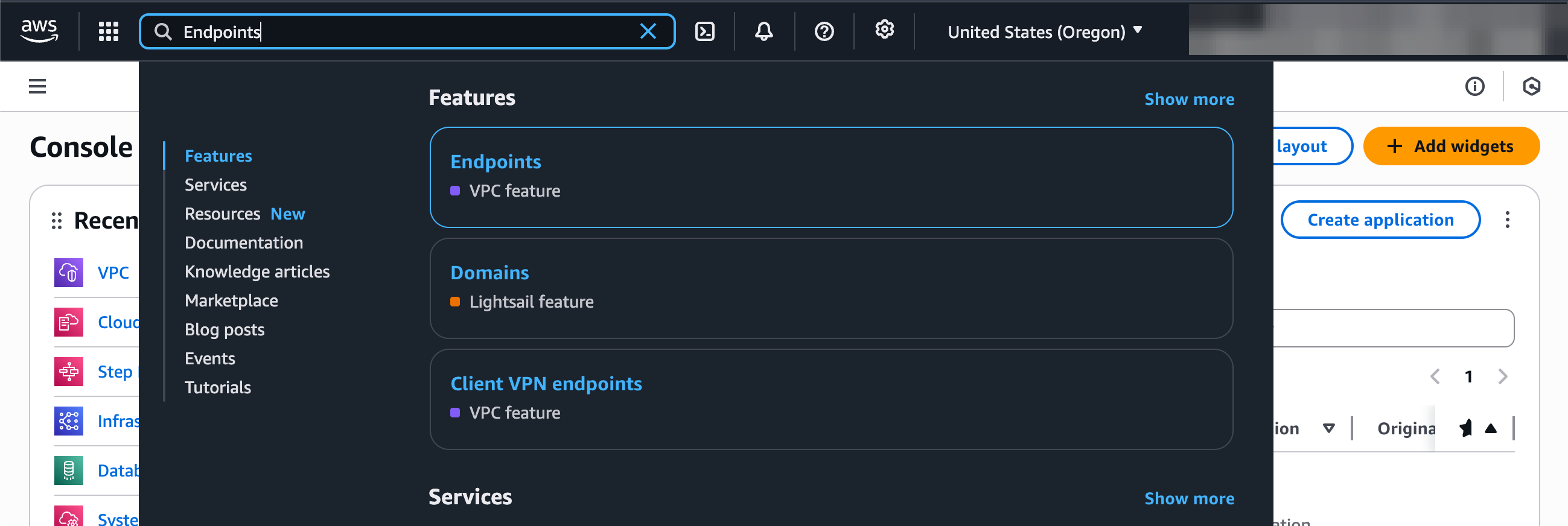Select the Marketplace filter category
This screenshot has height=526, width=1568.
coord(231,301)
